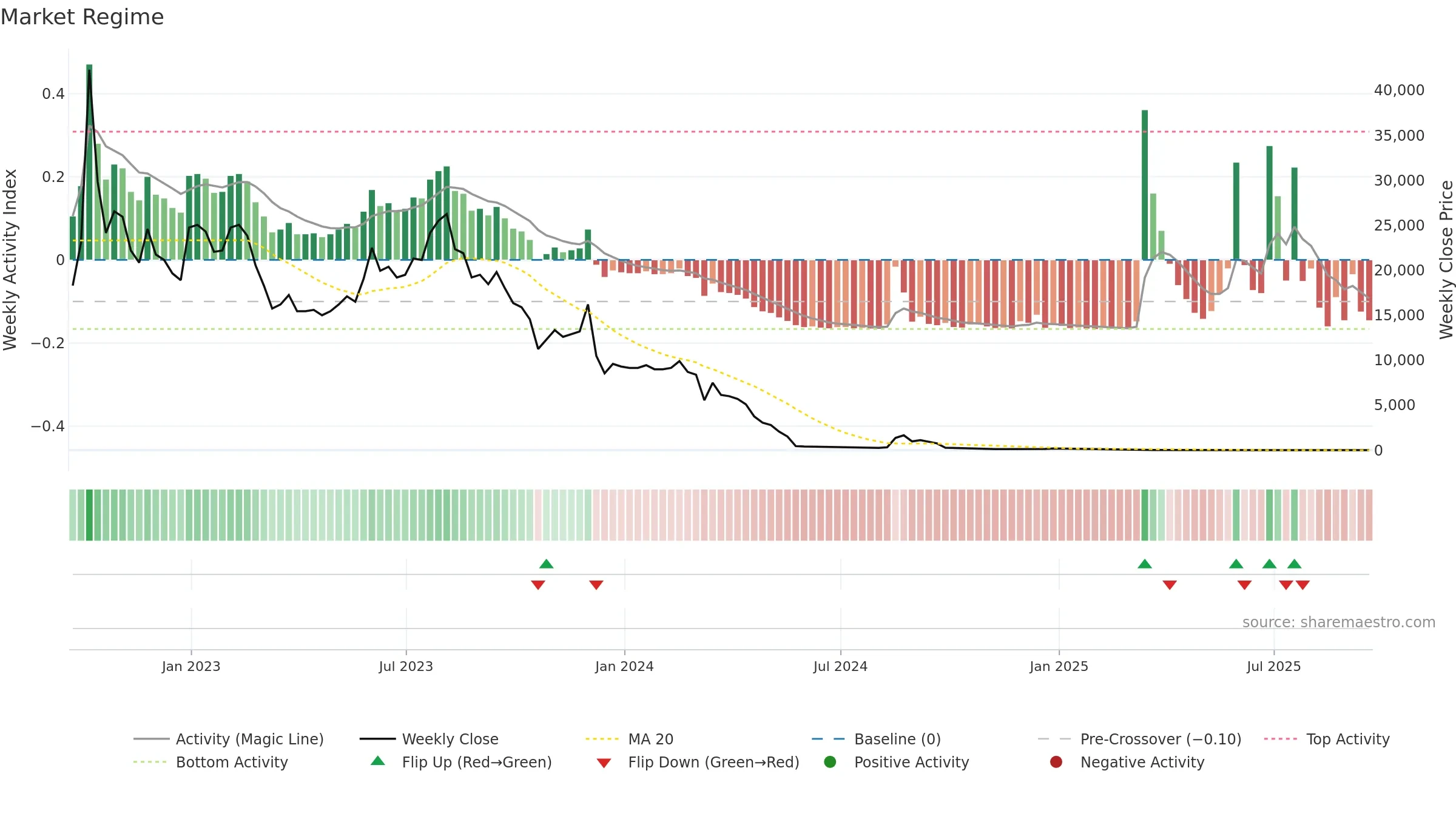Screen dimensions: 1456x819
Task: Click the red Flip Down triangle in the legend
Action: coord(604,763)
